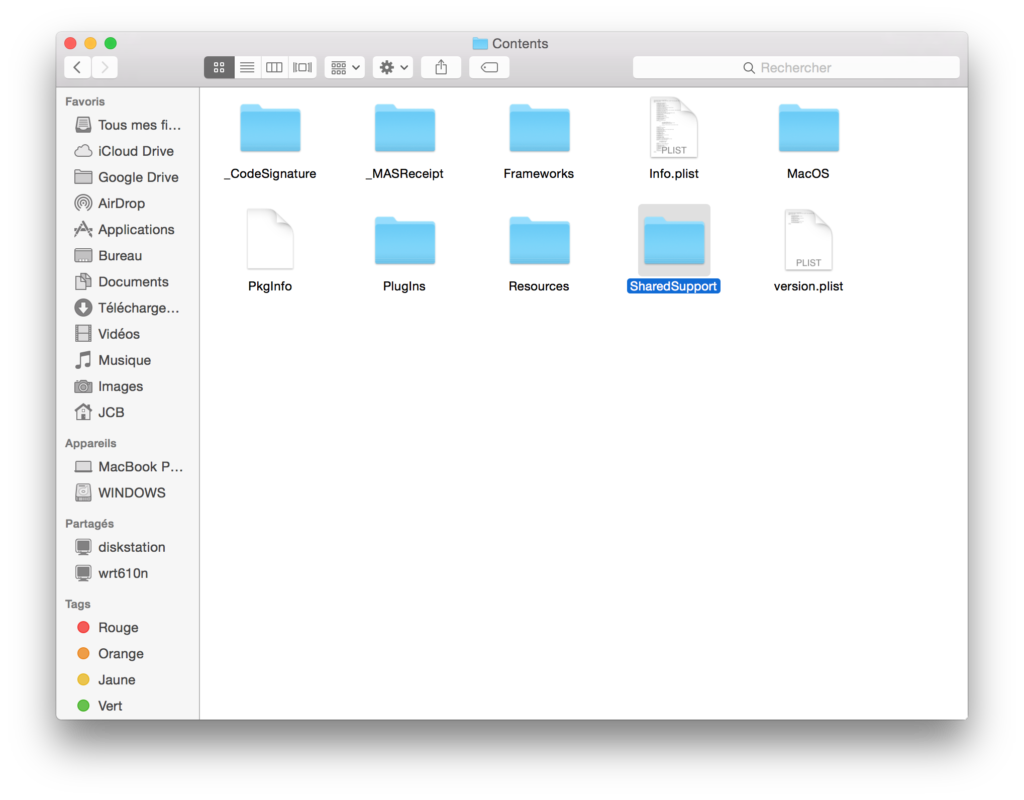This screenshot has width=1024, height=800.
Task: Click the Partagés section header
Action: click(x=89, y=523)
